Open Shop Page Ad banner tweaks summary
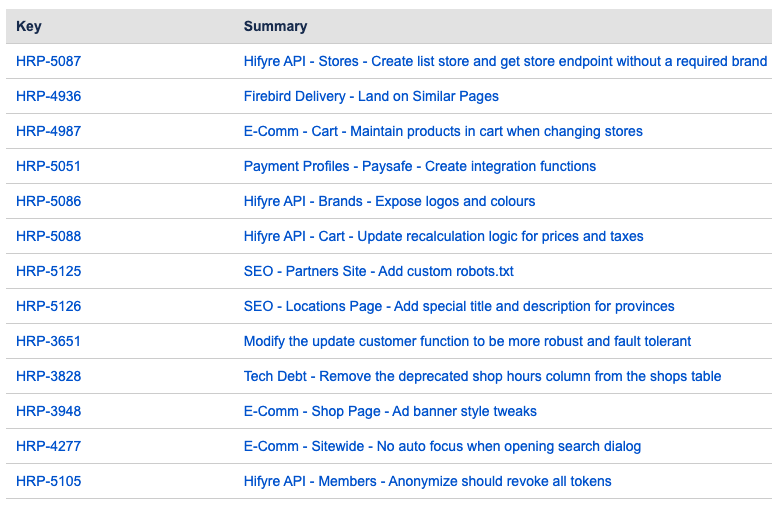 390,411
